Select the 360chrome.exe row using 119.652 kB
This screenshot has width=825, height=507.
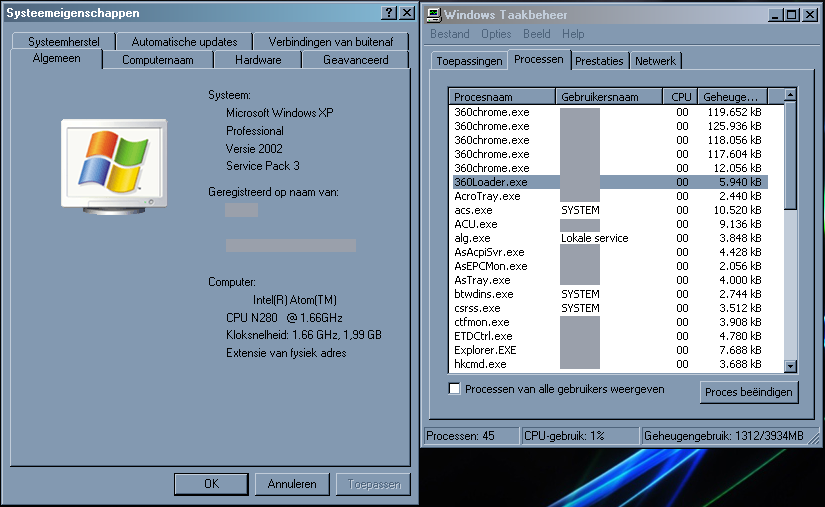point(609,112)
